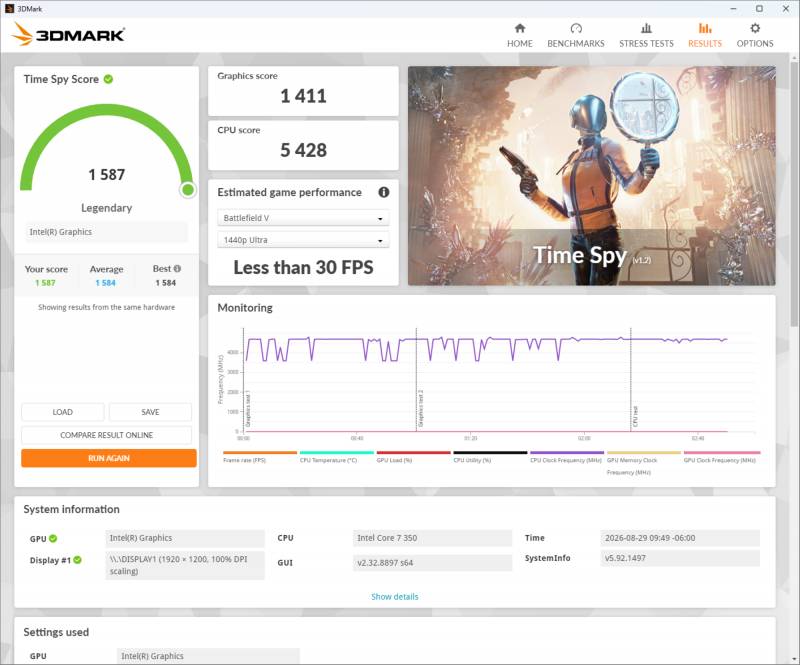Click the LOAD button
Image resolution: width=800 pixels, height=665 pixels.
point(63,412)
